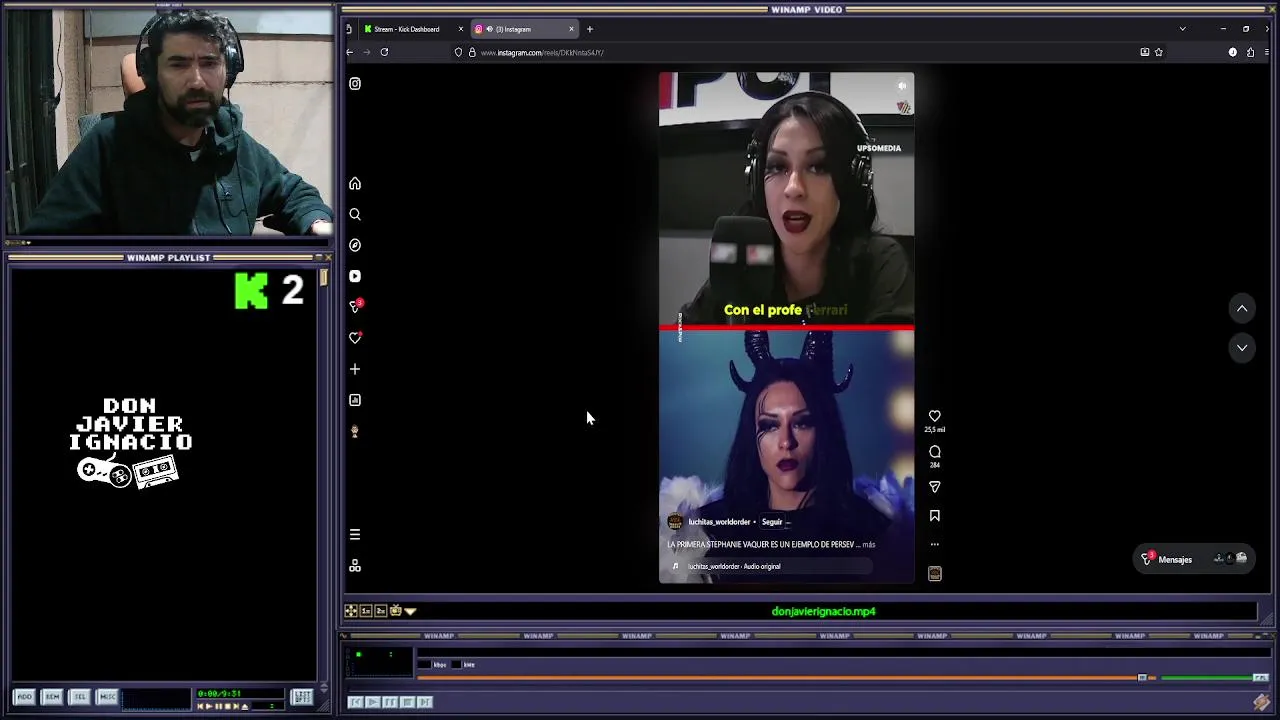Open the Dashboard chart icon in sidebar
Screen dimensions: 1280x720
click(x=355, y=400)
